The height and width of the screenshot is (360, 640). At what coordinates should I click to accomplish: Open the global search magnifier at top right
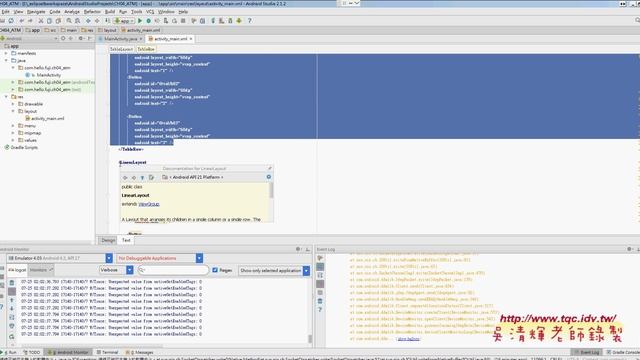(x=637, y=20)
